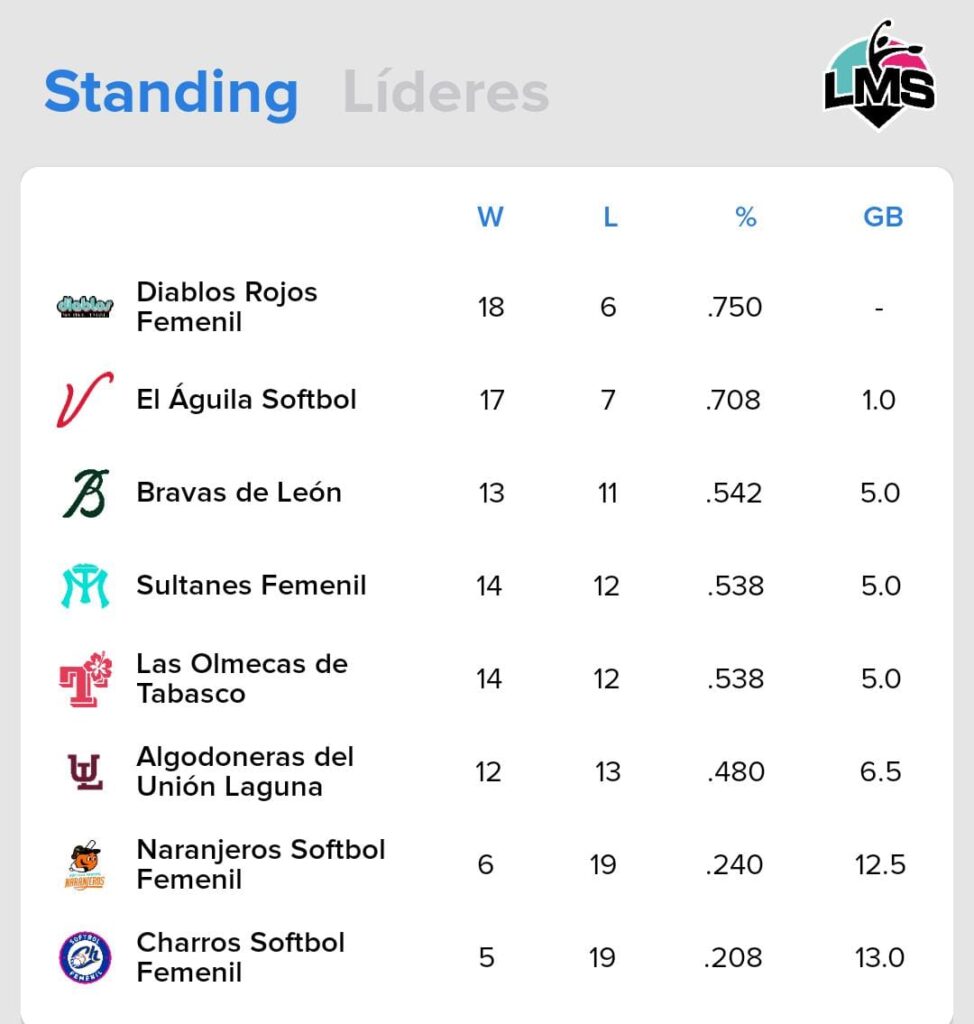
Task: Click the Las Olmecas de Tabasco logo
Action: (85, 679)
